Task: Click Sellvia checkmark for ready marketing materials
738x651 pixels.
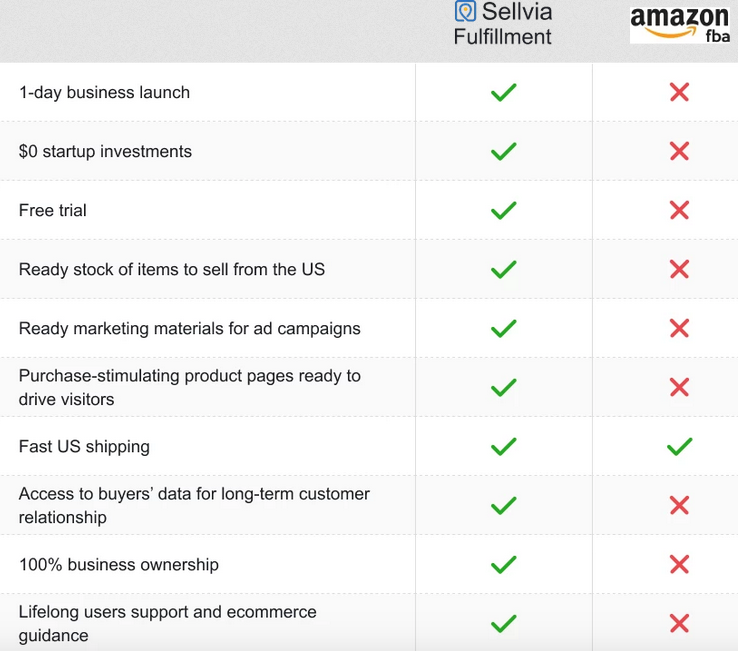Action: coord(504,328)
